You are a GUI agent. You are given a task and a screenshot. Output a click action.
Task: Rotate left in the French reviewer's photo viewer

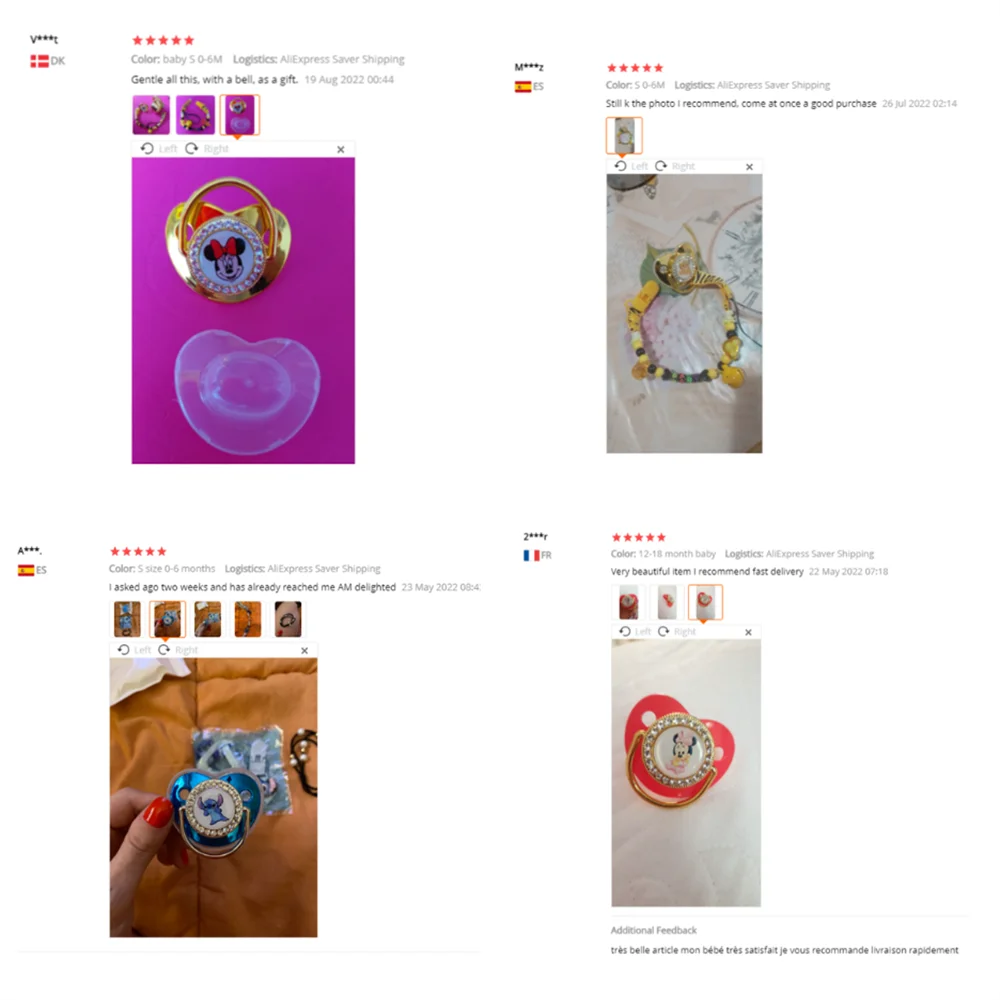point(635,631)
